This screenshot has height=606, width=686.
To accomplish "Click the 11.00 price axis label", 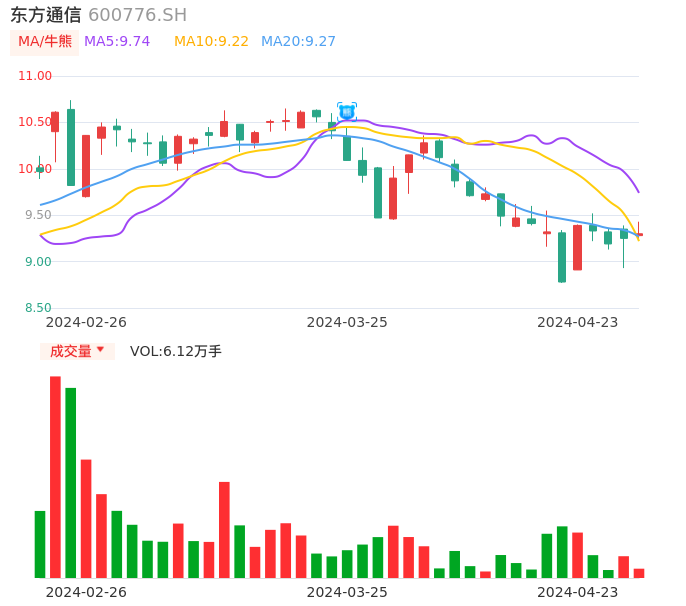I will [35, 76].
